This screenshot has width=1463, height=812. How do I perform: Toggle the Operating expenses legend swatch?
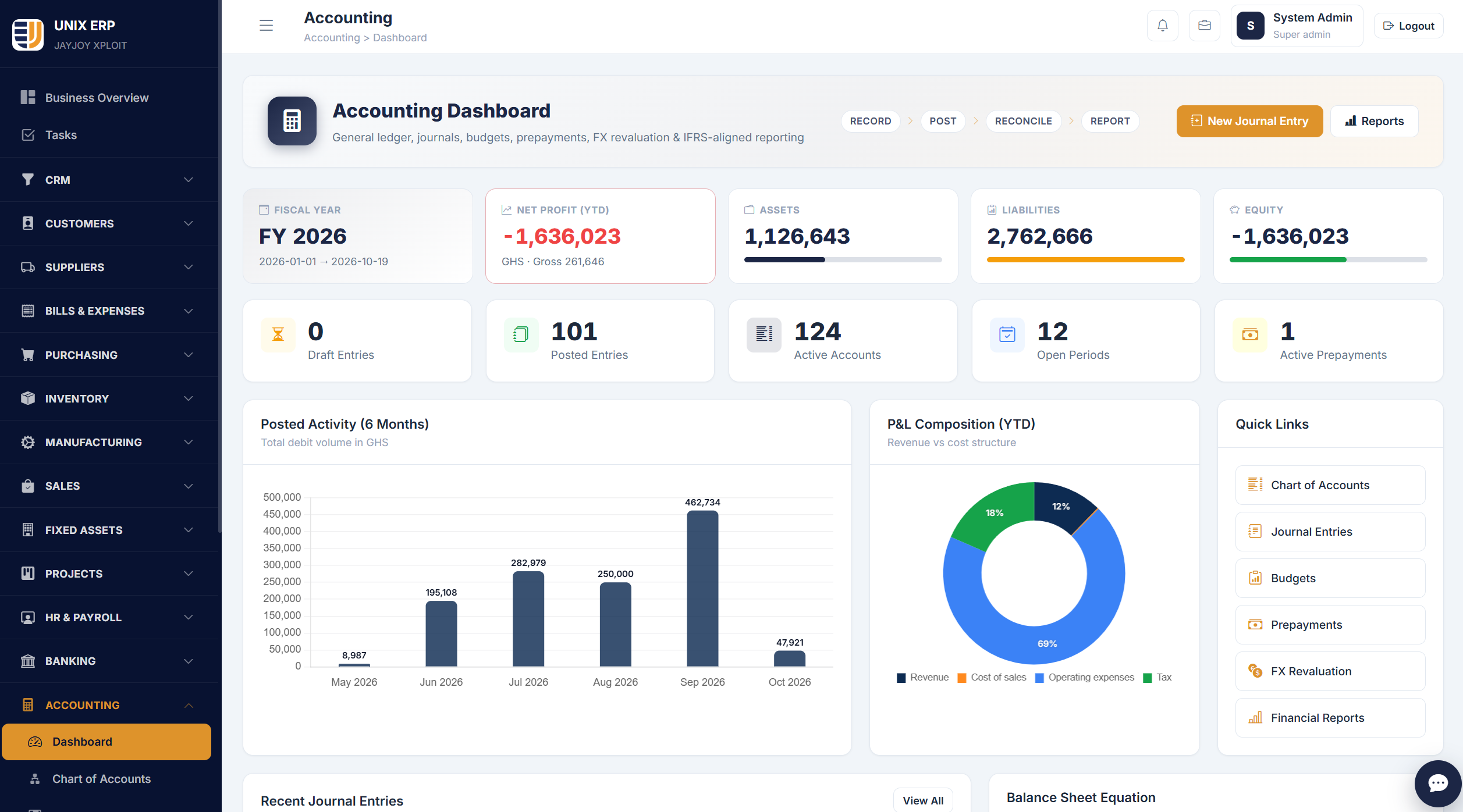pyautogui.click(x=1039, y=678)
